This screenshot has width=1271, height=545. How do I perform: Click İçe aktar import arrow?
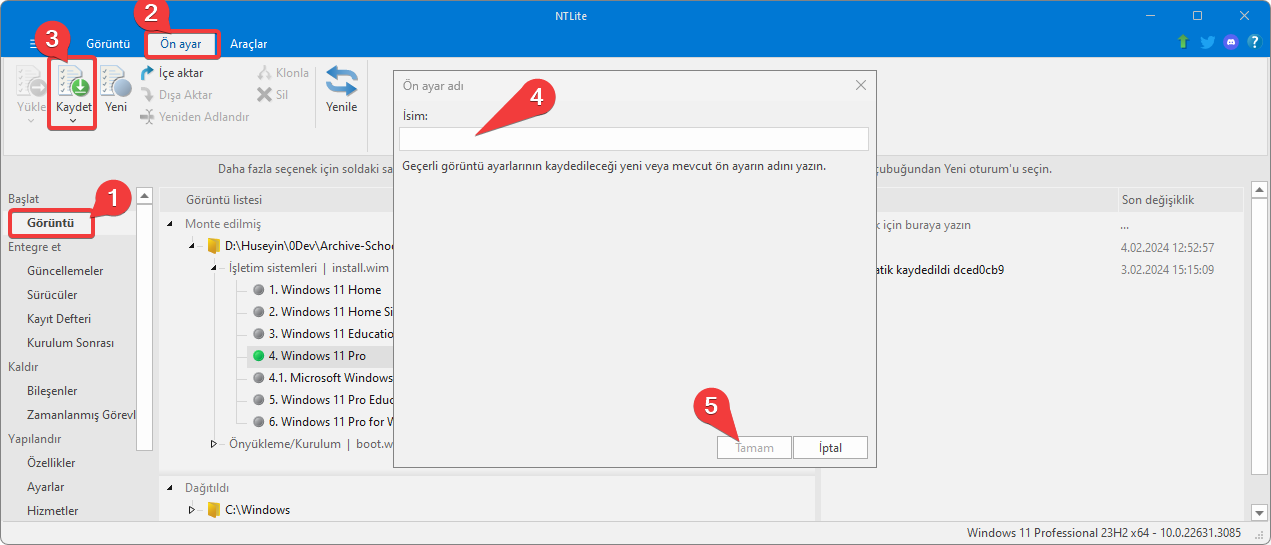[x=147, y=73]
